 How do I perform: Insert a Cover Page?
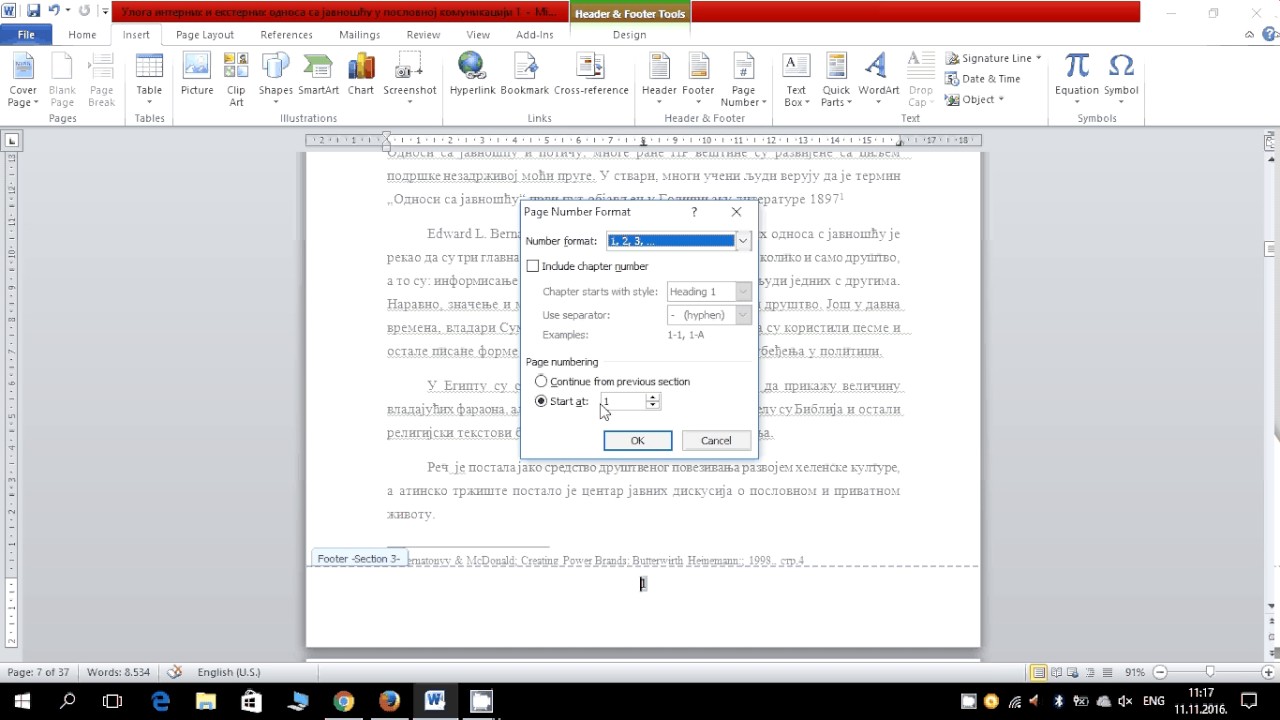[x=22, y=80]
